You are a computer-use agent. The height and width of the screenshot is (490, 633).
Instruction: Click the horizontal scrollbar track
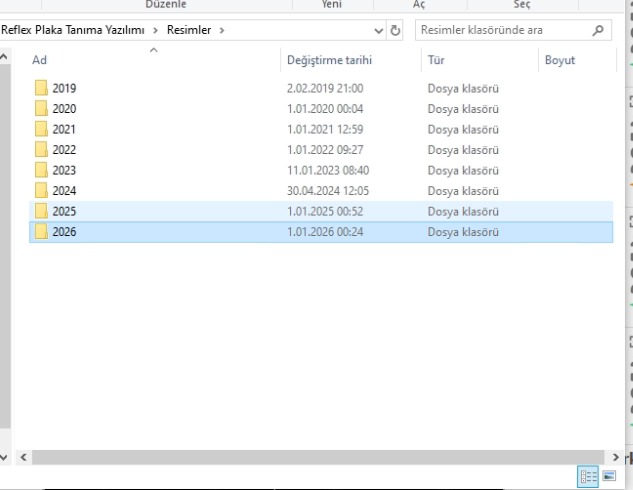click(318, 457)
